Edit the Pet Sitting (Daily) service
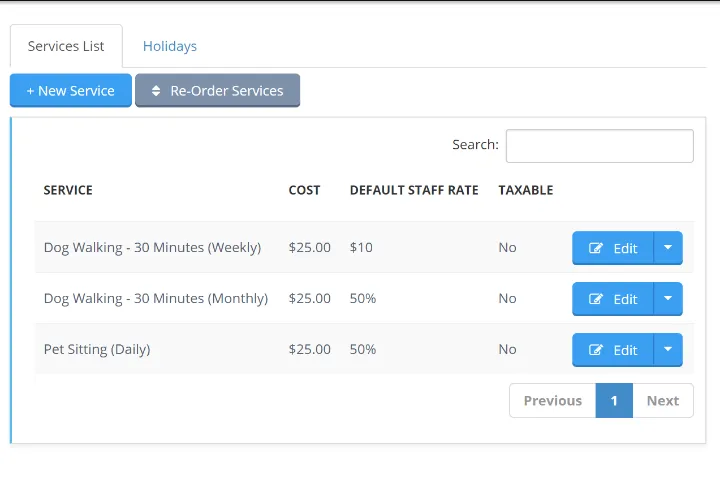The width and height of the screenshot is (720, 479). pos(613,350)
